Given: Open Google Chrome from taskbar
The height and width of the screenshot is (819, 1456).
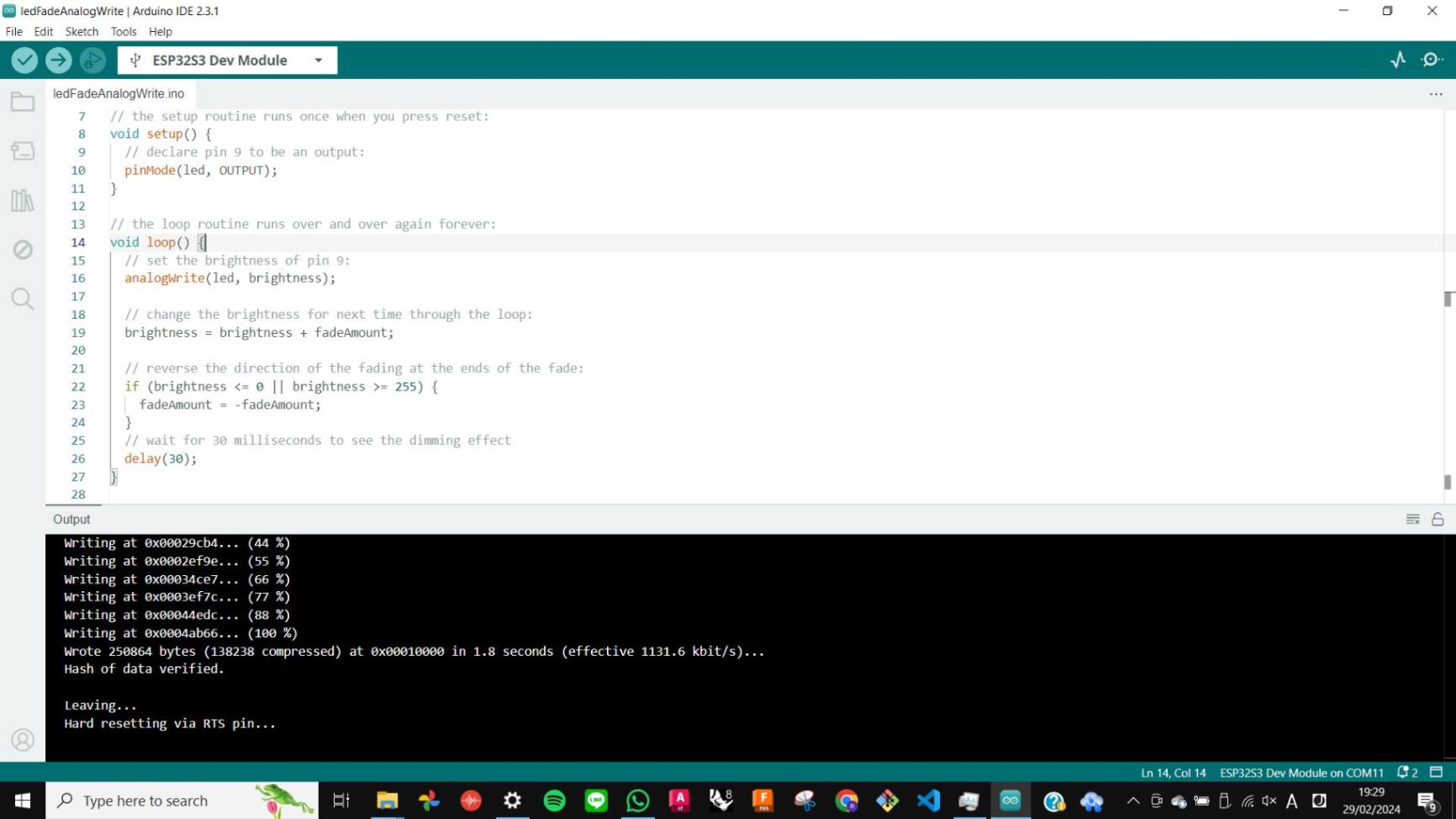Looking at the screenshot, I should [x=847, y=801].
